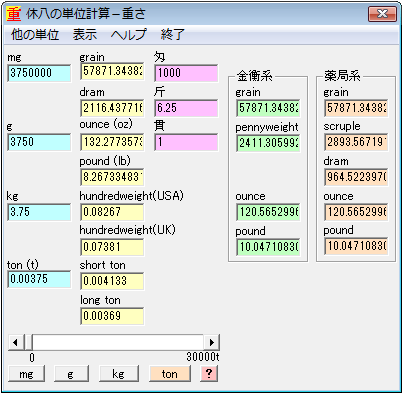
Task: Click the 金衡系 pound field
Action: (268, 247)
